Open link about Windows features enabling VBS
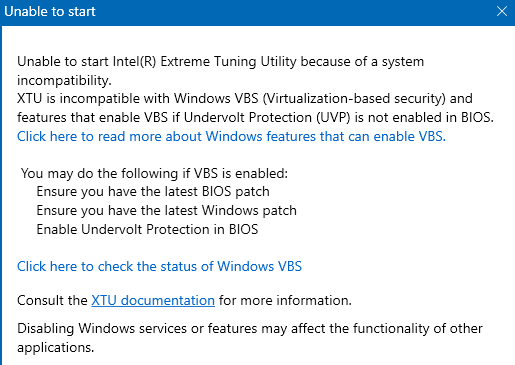The image size is (515, 365). [x=231, y=137]
